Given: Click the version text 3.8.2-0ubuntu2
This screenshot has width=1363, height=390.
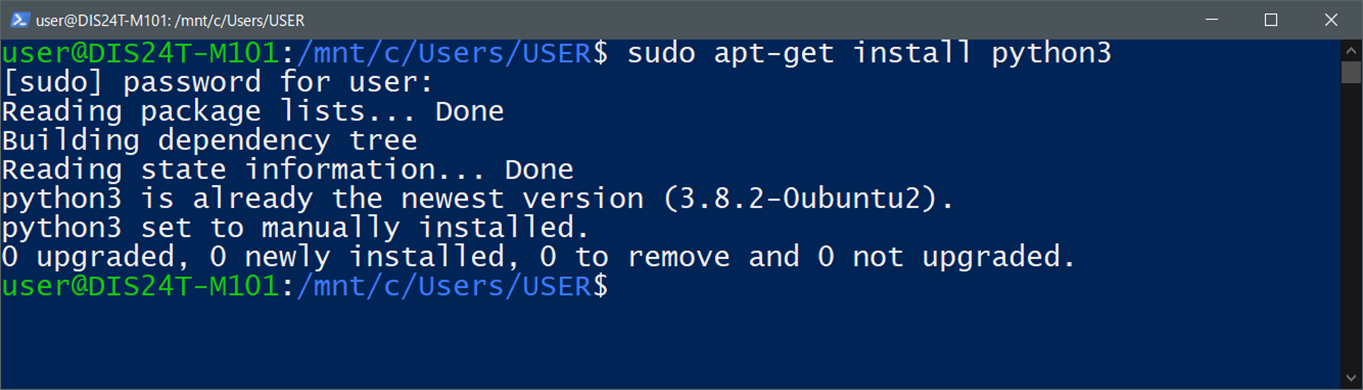Looking at the screenshot, I should point(800,199).
